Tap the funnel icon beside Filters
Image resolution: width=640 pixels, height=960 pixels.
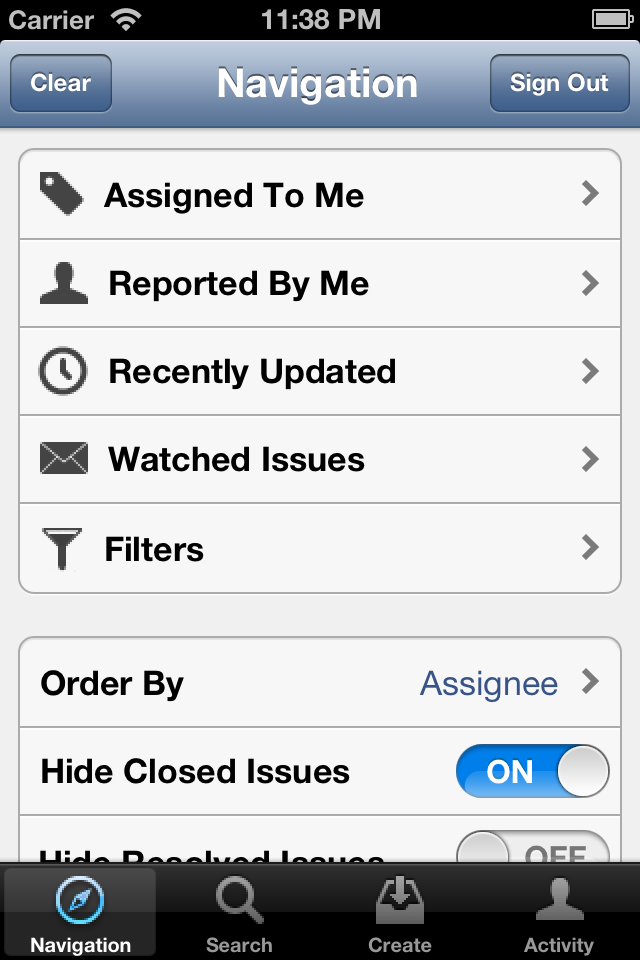click(x=61, y=549)
